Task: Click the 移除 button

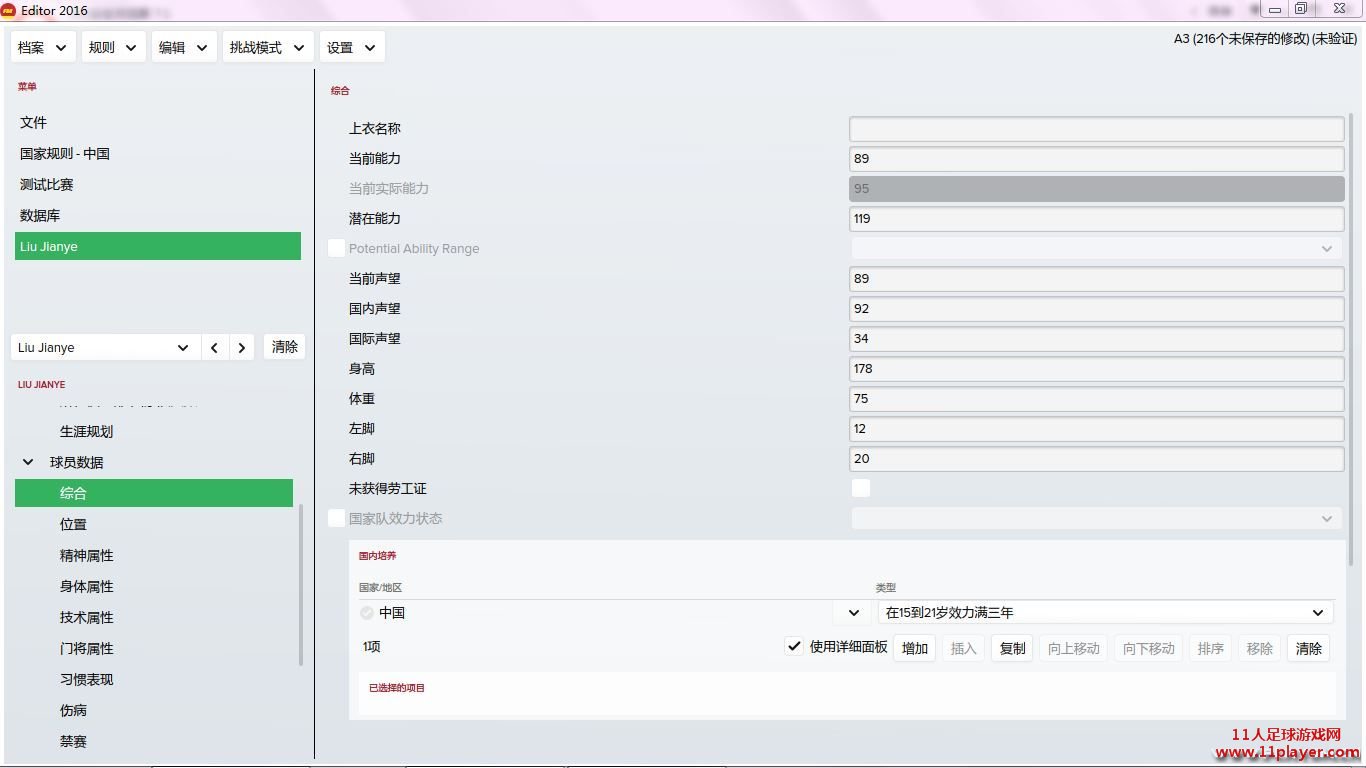Action: click(x=1260, y=648)
